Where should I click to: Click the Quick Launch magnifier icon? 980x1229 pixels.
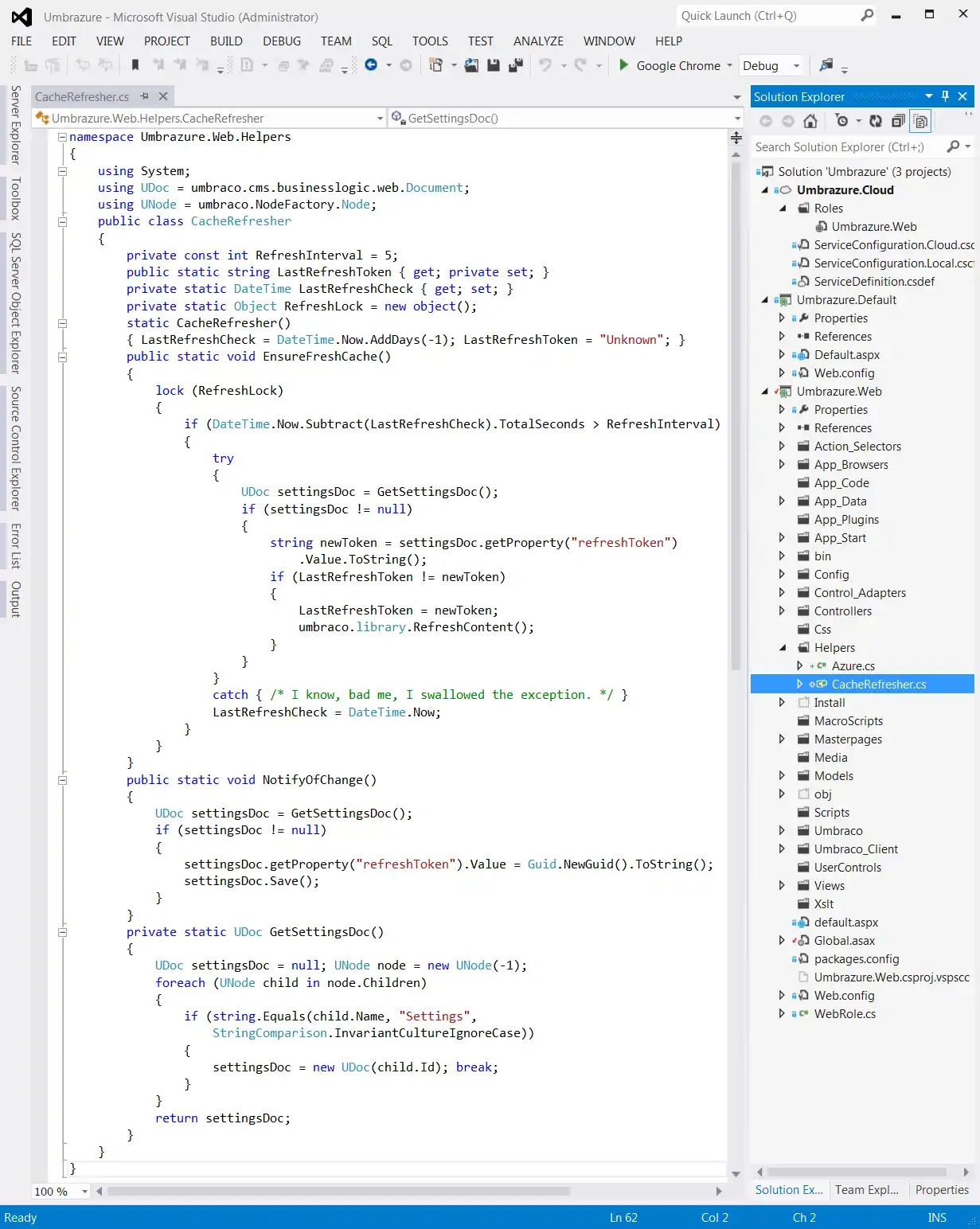(867, 15)
